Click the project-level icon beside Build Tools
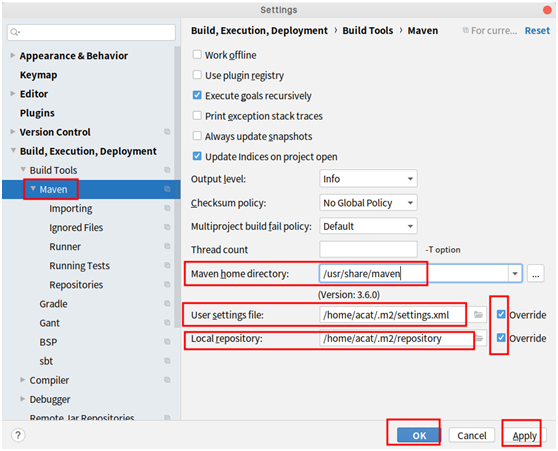Image resolution: width=558 pixels, height=451 pixels. [167, 170]
